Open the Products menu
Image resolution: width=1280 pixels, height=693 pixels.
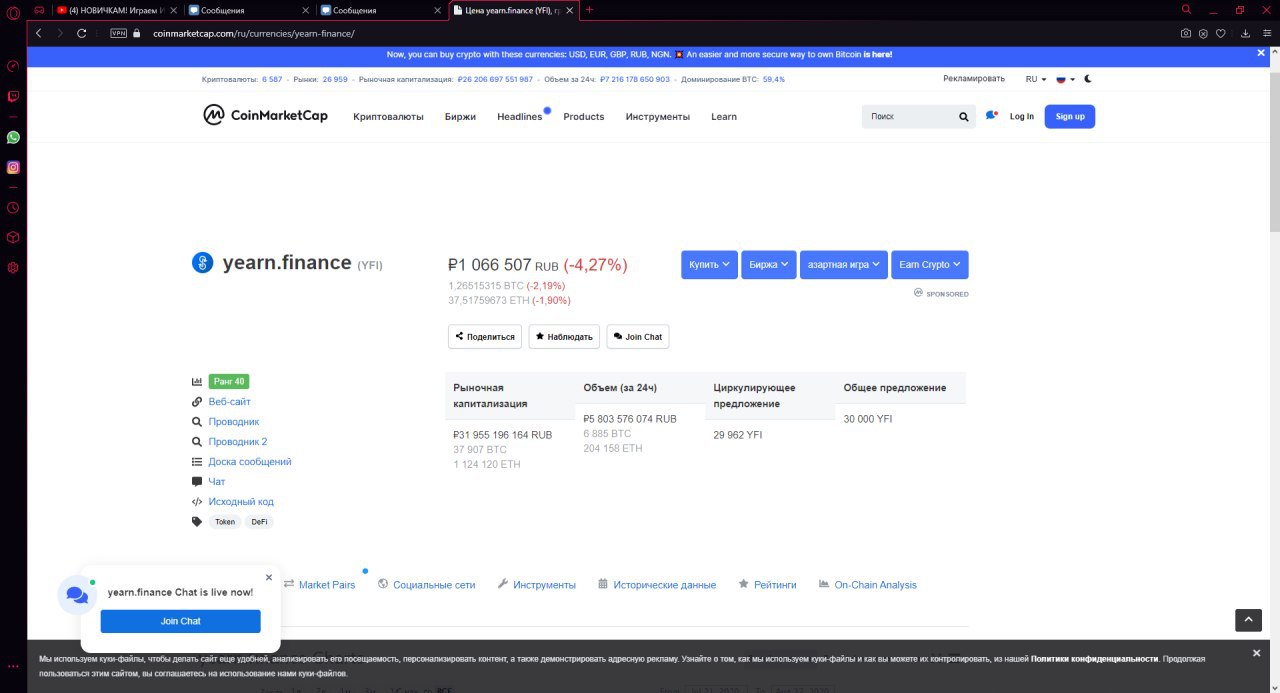pyautogui.click(x=584, y=117)
